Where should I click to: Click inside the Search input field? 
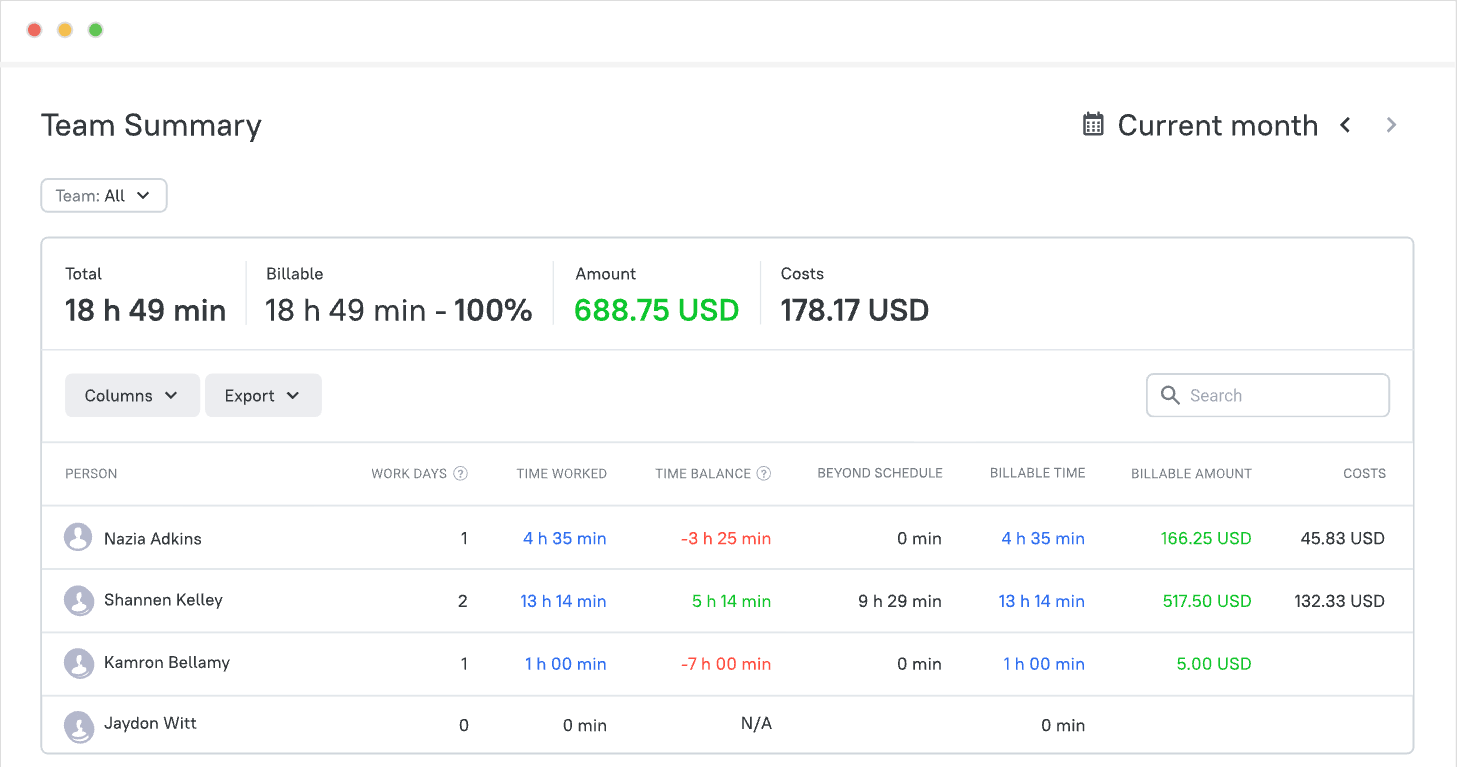[x=1268, y=395]
